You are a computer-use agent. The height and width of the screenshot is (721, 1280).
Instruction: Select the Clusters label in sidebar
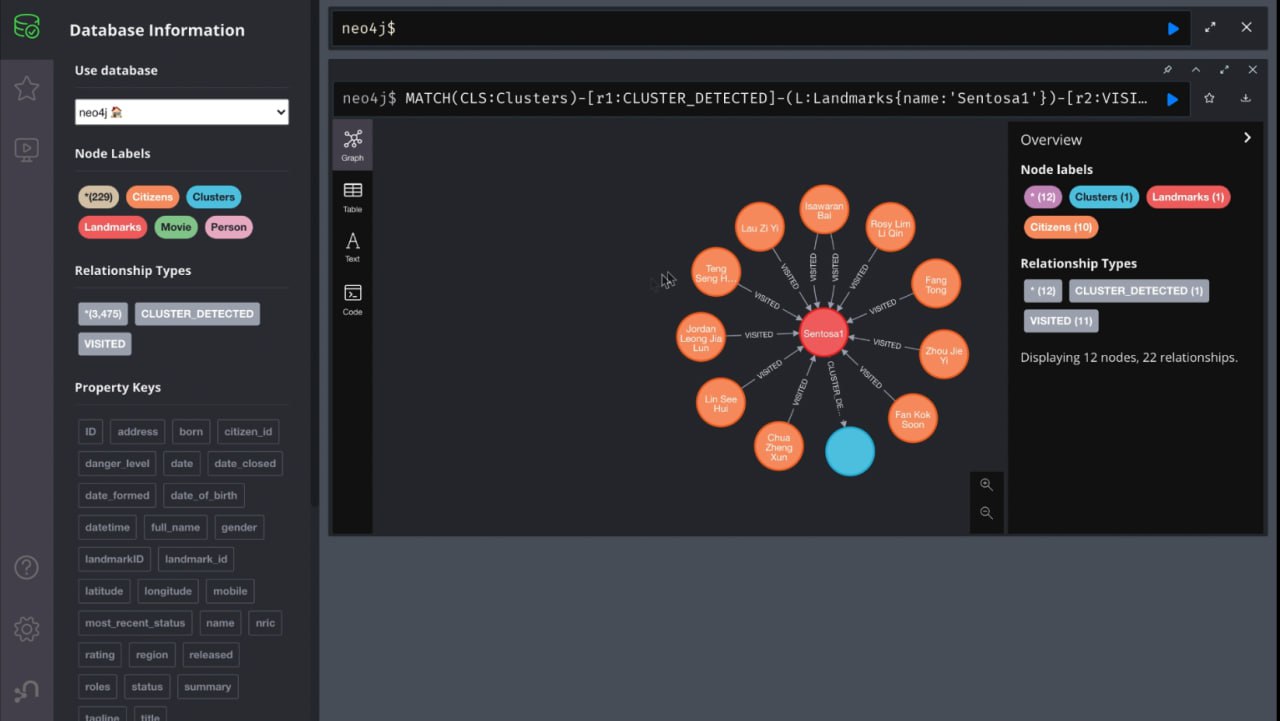(x=213, y=197)
